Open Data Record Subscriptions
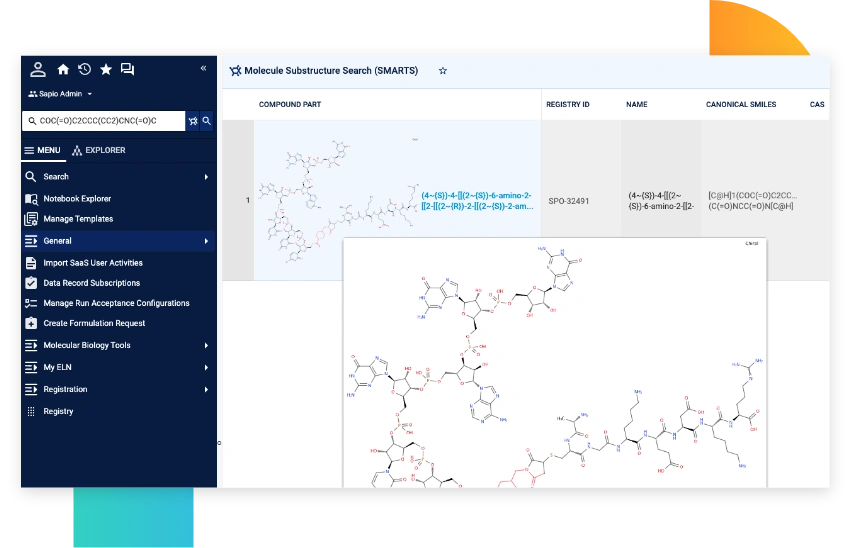 click(x=118, y=283)
